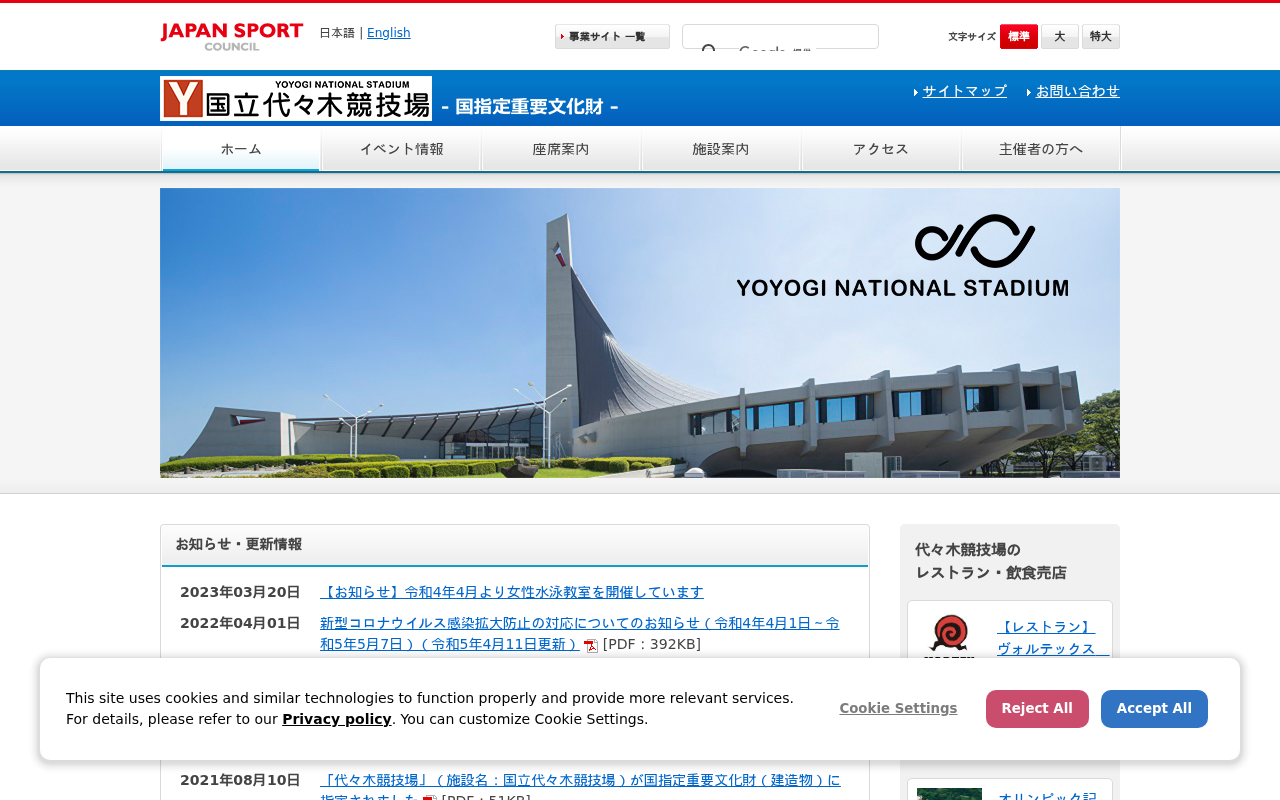
Task: Click the お知らせ・更新情報 heading
Action: coord(239,544)
